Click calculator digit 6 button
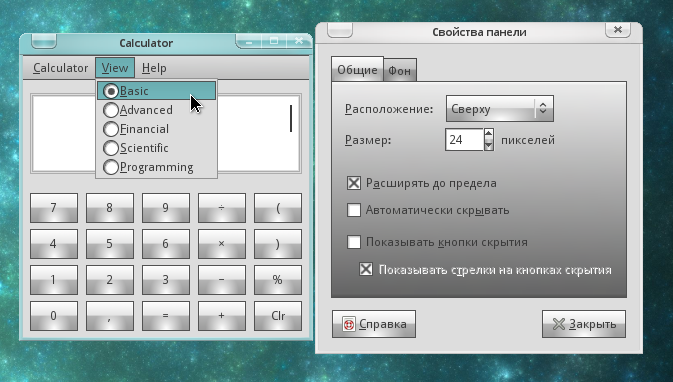The height and width of the screenshot is (382, 673). (166, 244)
